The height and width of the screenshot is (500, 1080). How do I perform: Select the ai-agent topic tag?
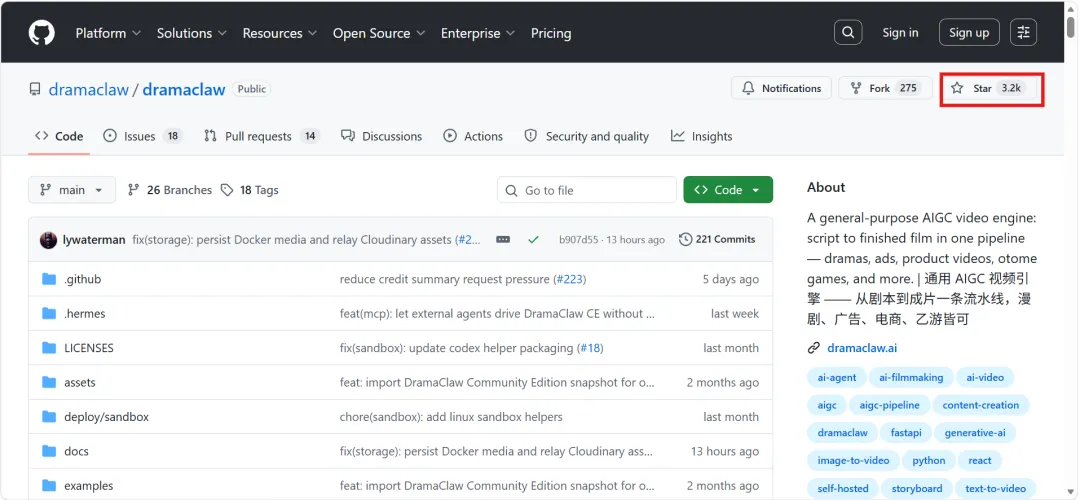point(837,377)
